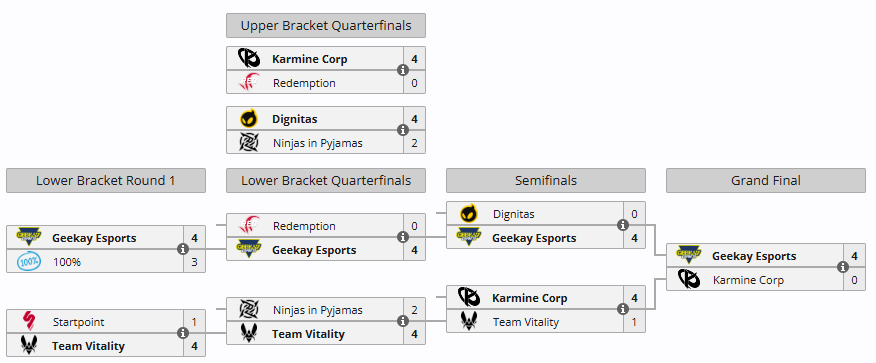Select the Grand Final header
Screen dimensions: 876x363
click(765, 180)
